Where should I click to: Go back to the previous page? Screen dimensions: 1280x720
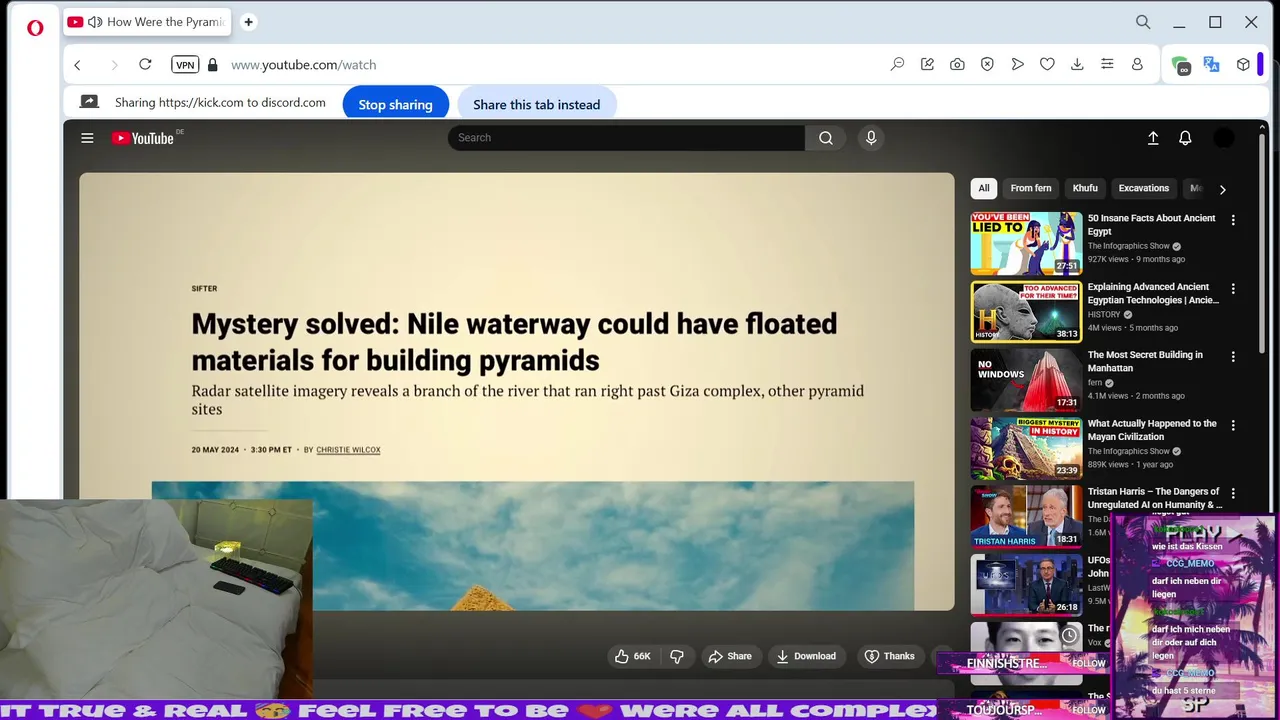(x=77, y=65)
